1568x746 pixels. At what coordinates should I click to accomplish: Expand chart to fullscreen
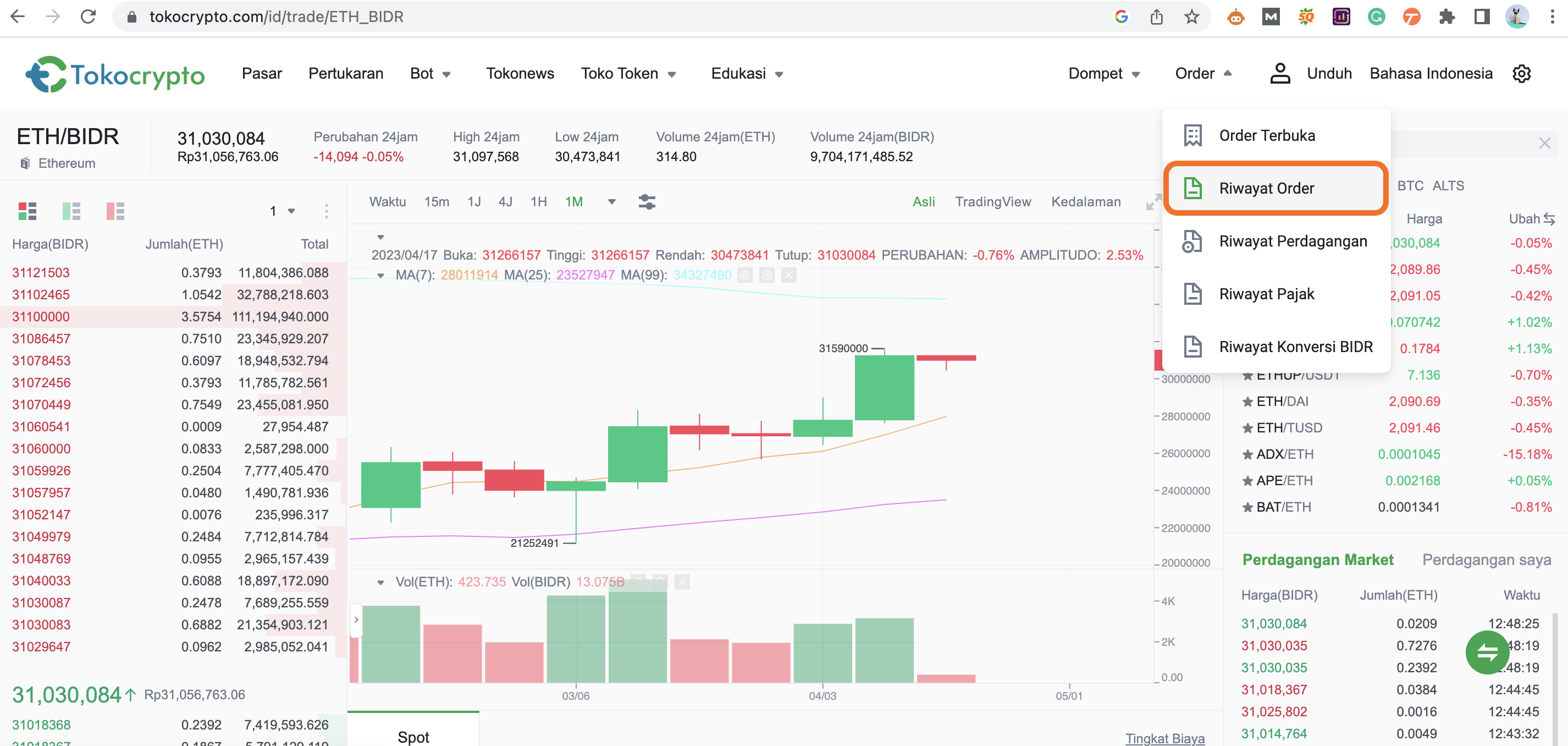click(x=1153, y=202)
